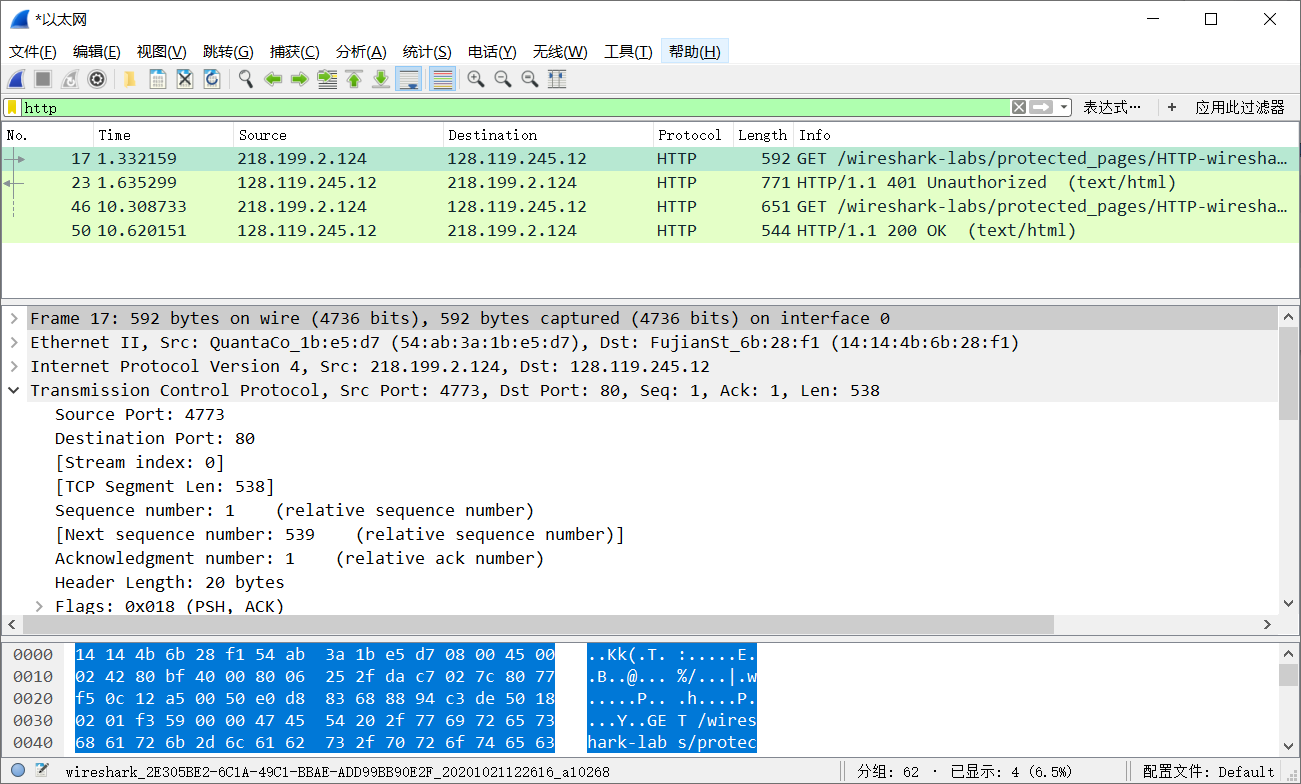Click the 表达式… button

click(1112, 107)
